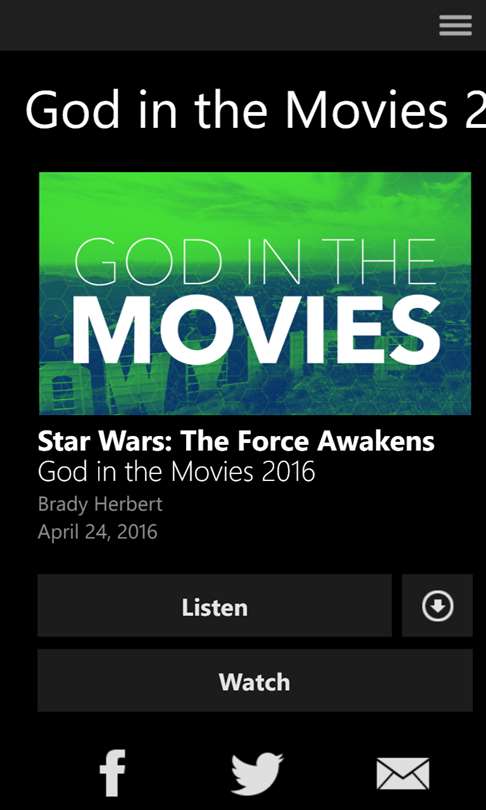Click speaker name Brady Herbert
The image size is (486, 810).
(100, 504)
